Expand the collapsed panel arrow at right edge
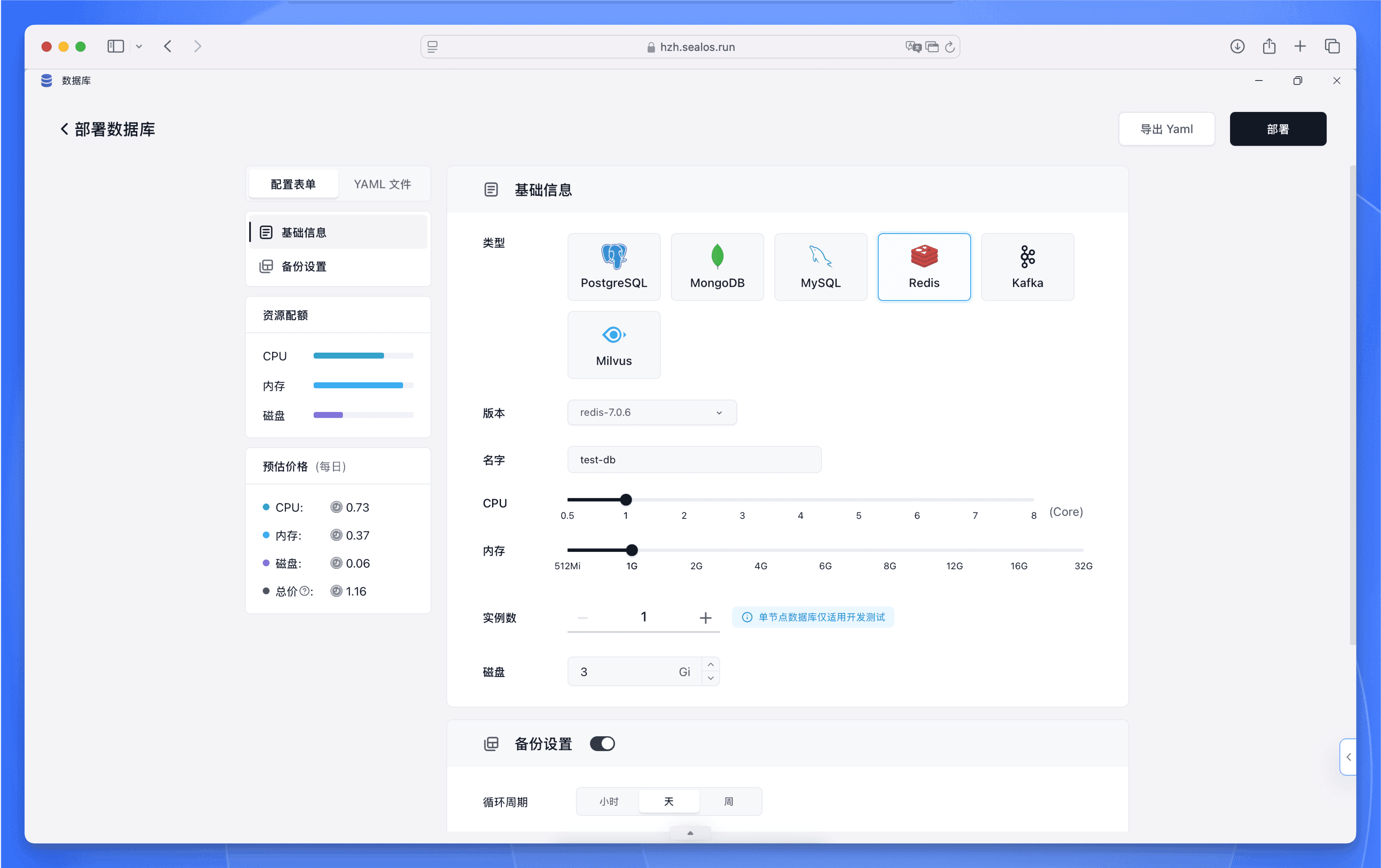Screen dimensions: 1381x868 pos(1348,757)
